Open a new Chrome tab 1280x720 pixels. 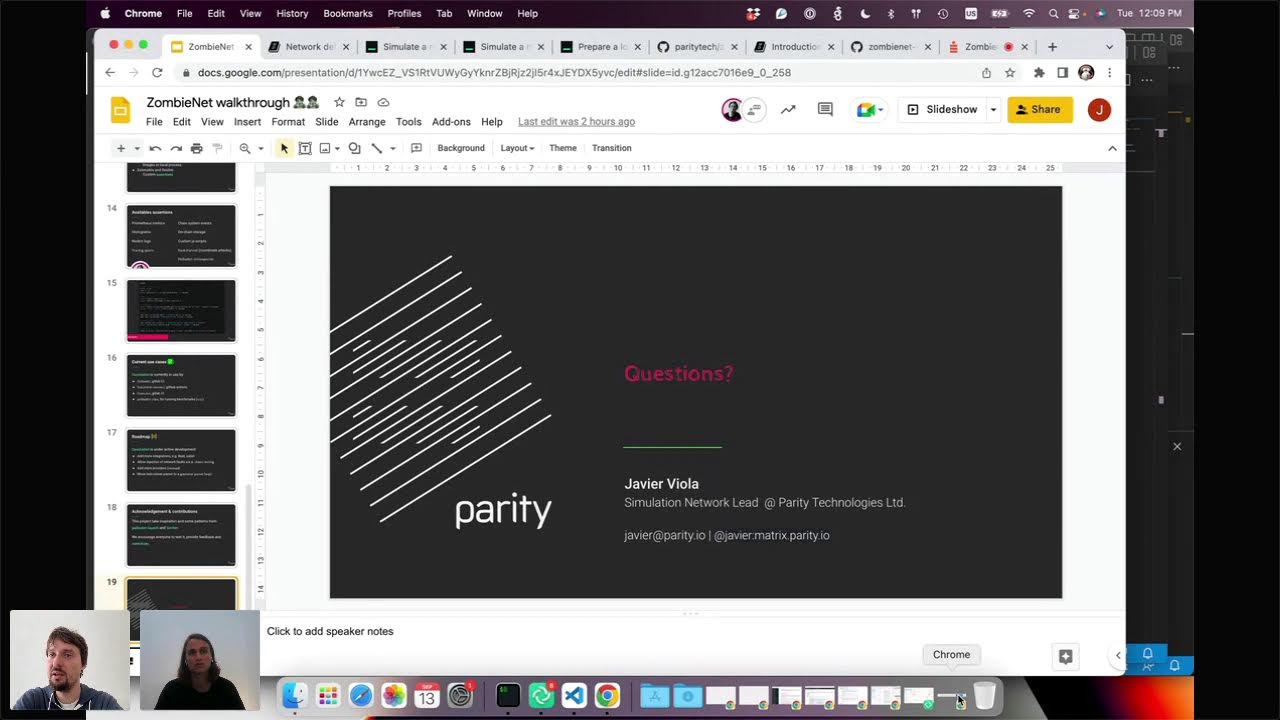point(1052,47)
